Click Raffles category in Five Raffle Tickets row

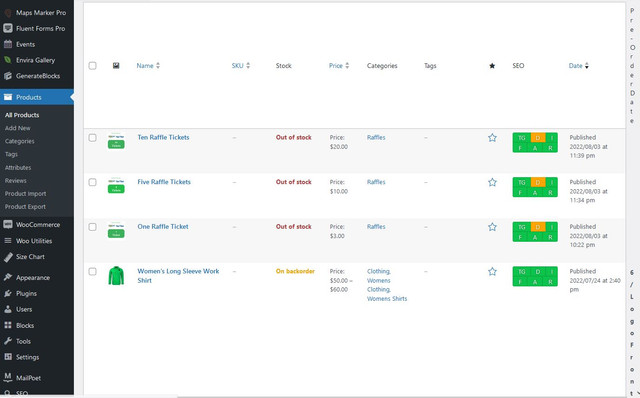tap(376, 182)
